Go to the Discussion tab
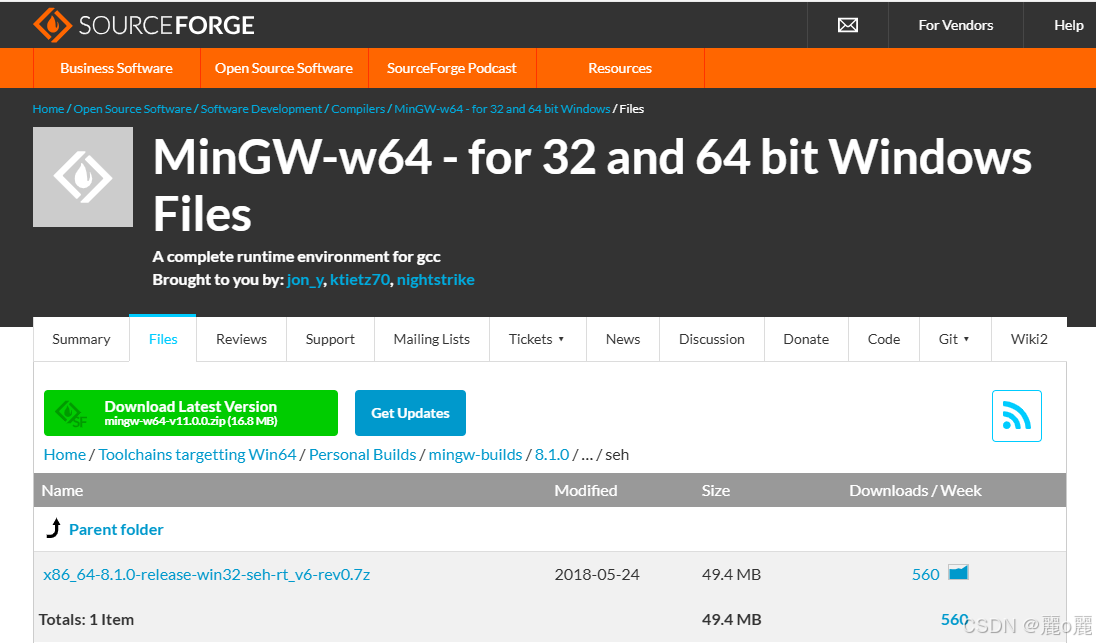The width and height of the screenshot is (1096, 643). pyautogui.click(x=712, y=339)
